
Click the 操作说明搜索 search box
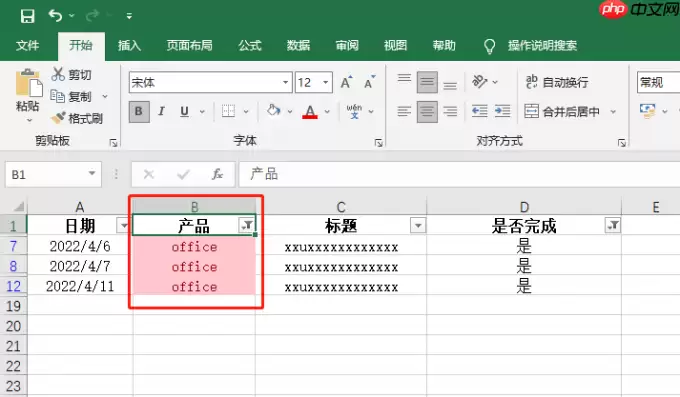(543, 45)
